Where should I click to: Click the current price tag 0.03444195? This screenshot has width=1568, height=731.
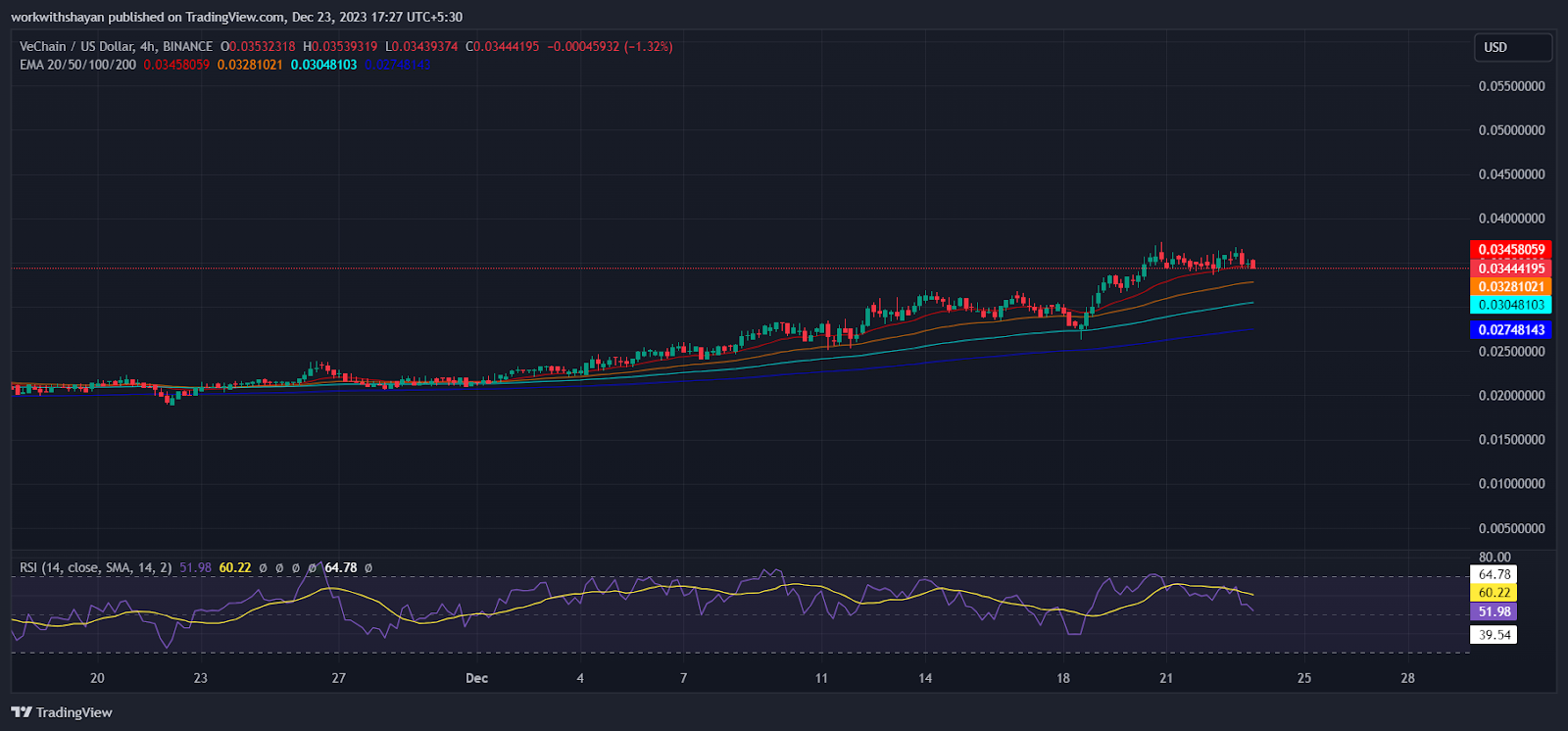pos(1511,268)
